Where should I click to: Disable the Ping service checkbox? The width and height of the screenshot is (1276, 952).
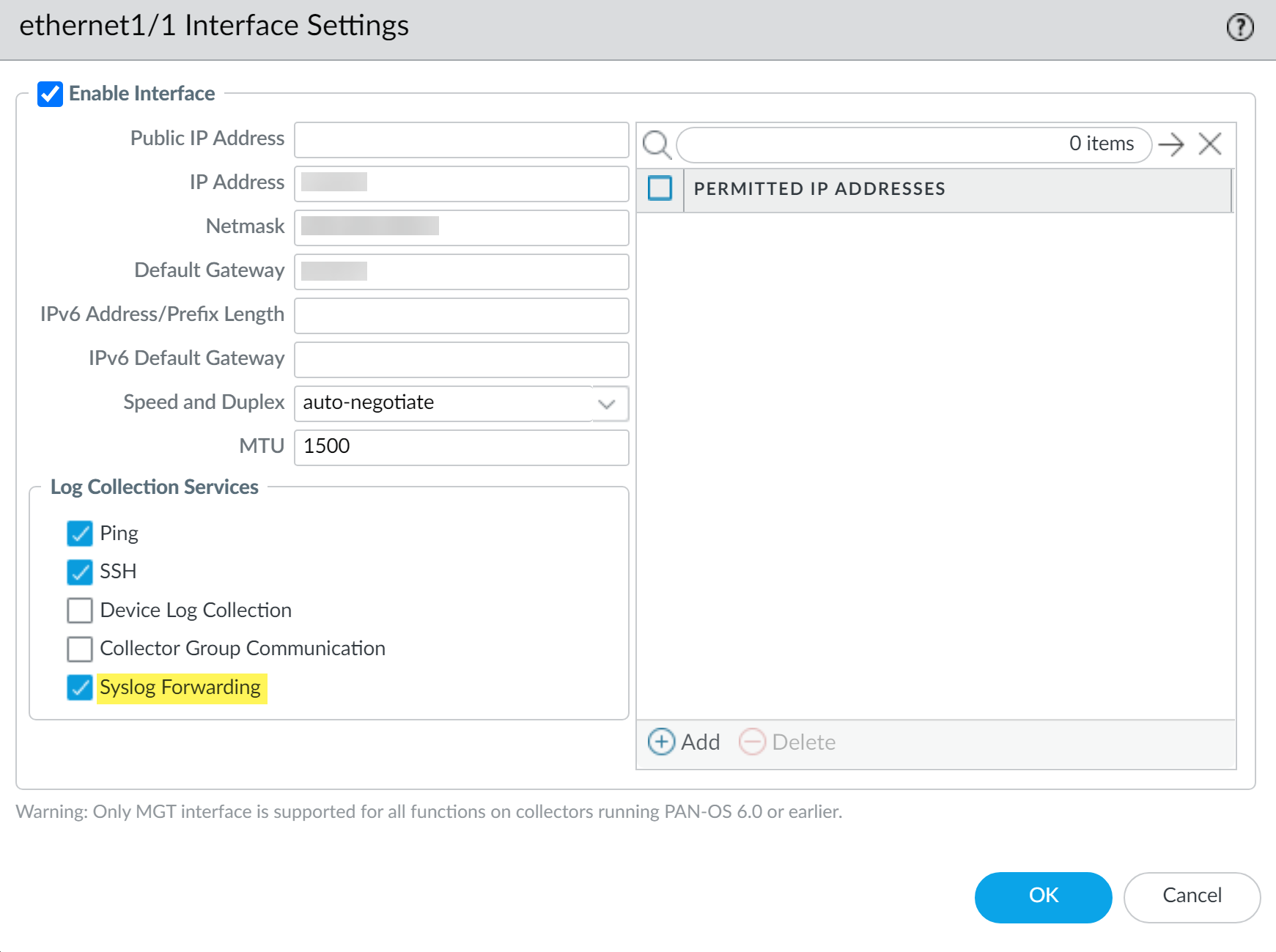[x=80, y=534]
